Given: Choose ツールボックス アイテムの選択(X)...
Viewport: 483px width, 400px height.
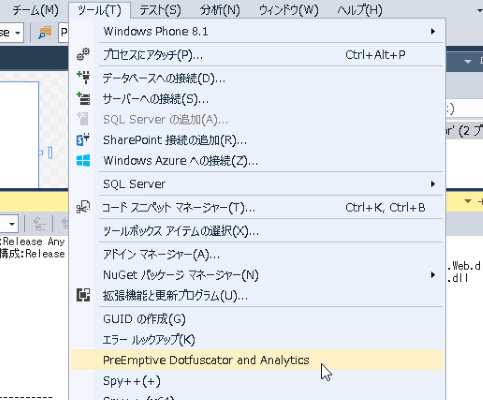Looking at the screenshot, I should pos(257,231).
